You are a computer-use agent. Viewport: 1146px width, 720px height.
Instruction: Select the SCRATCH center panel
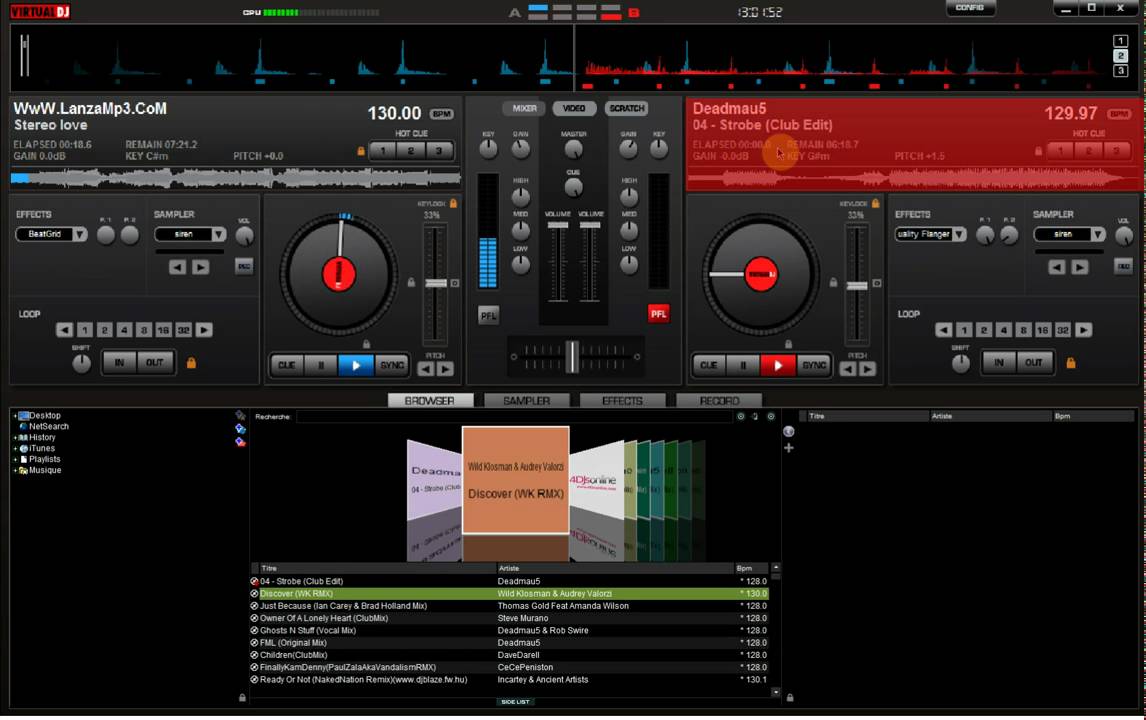pos(626,108)
